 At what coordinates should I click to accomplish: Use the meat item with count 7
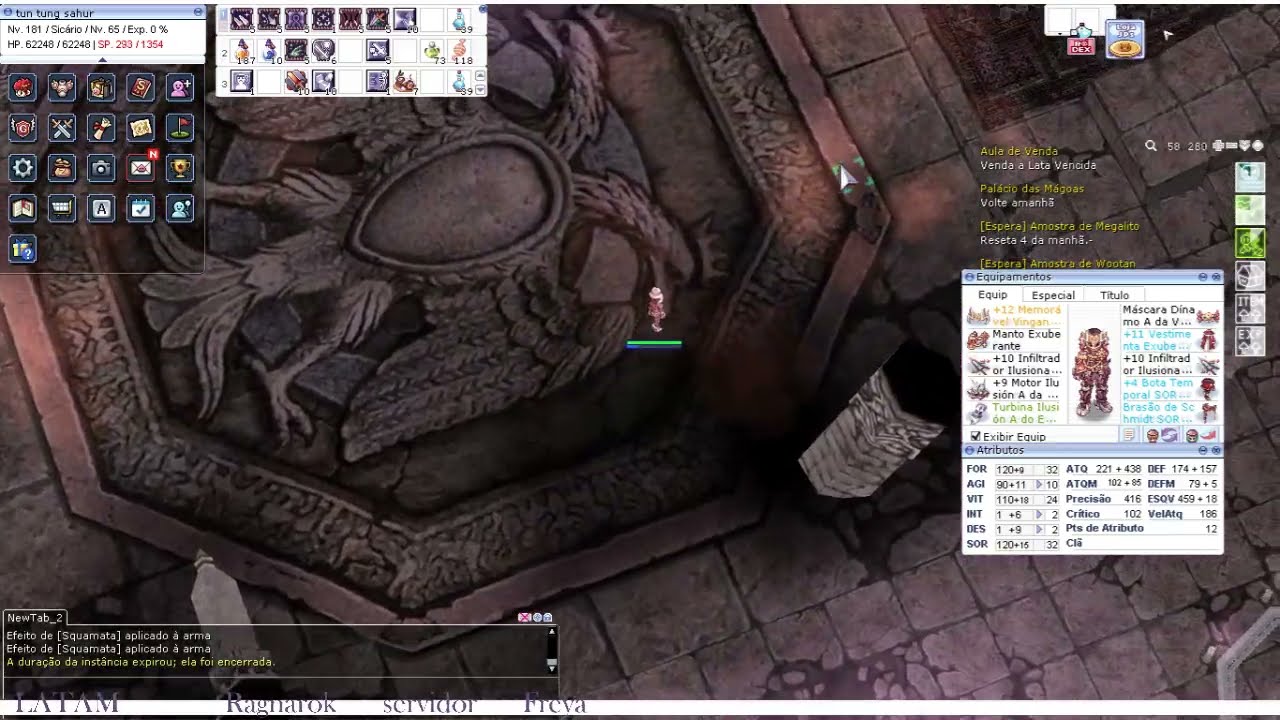pyautogui.click(x=405, y=82)
